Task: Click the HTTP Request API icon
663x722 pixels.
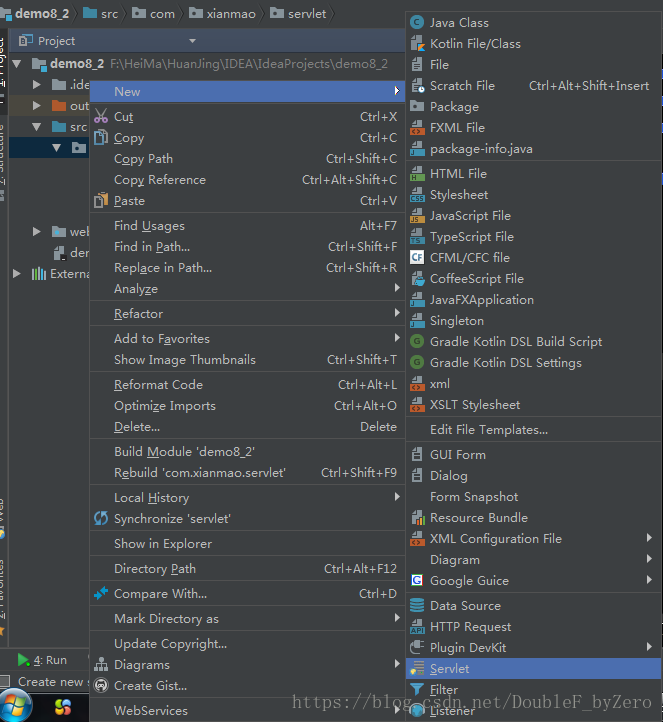Action: [417, 627]
